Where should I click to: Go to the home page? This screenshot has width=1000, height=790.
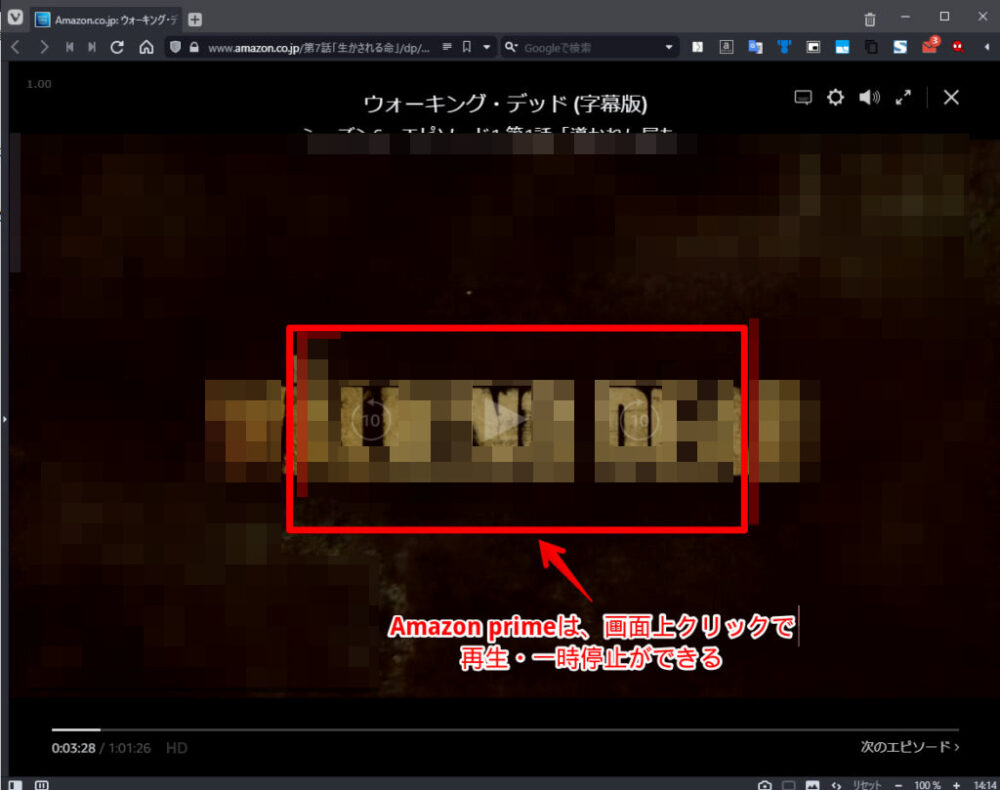pyautogui.click(x=146, y=47)
